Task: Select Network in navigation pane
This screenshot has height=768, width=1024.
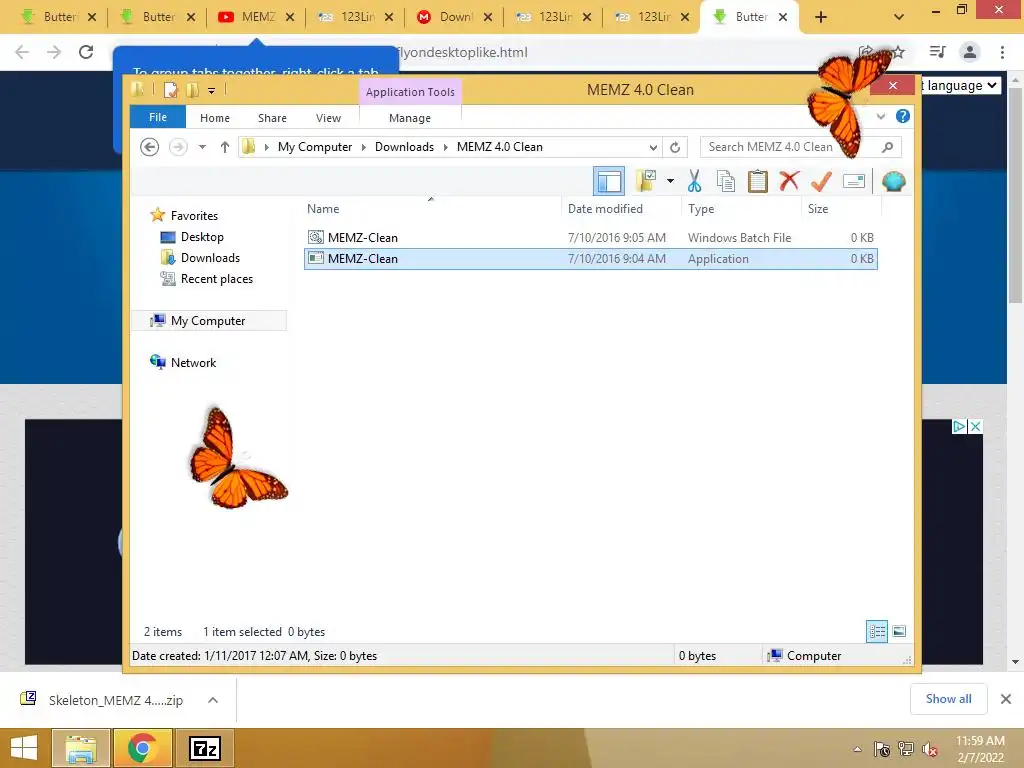Action: pyautogui.click(x=193, y=362)
